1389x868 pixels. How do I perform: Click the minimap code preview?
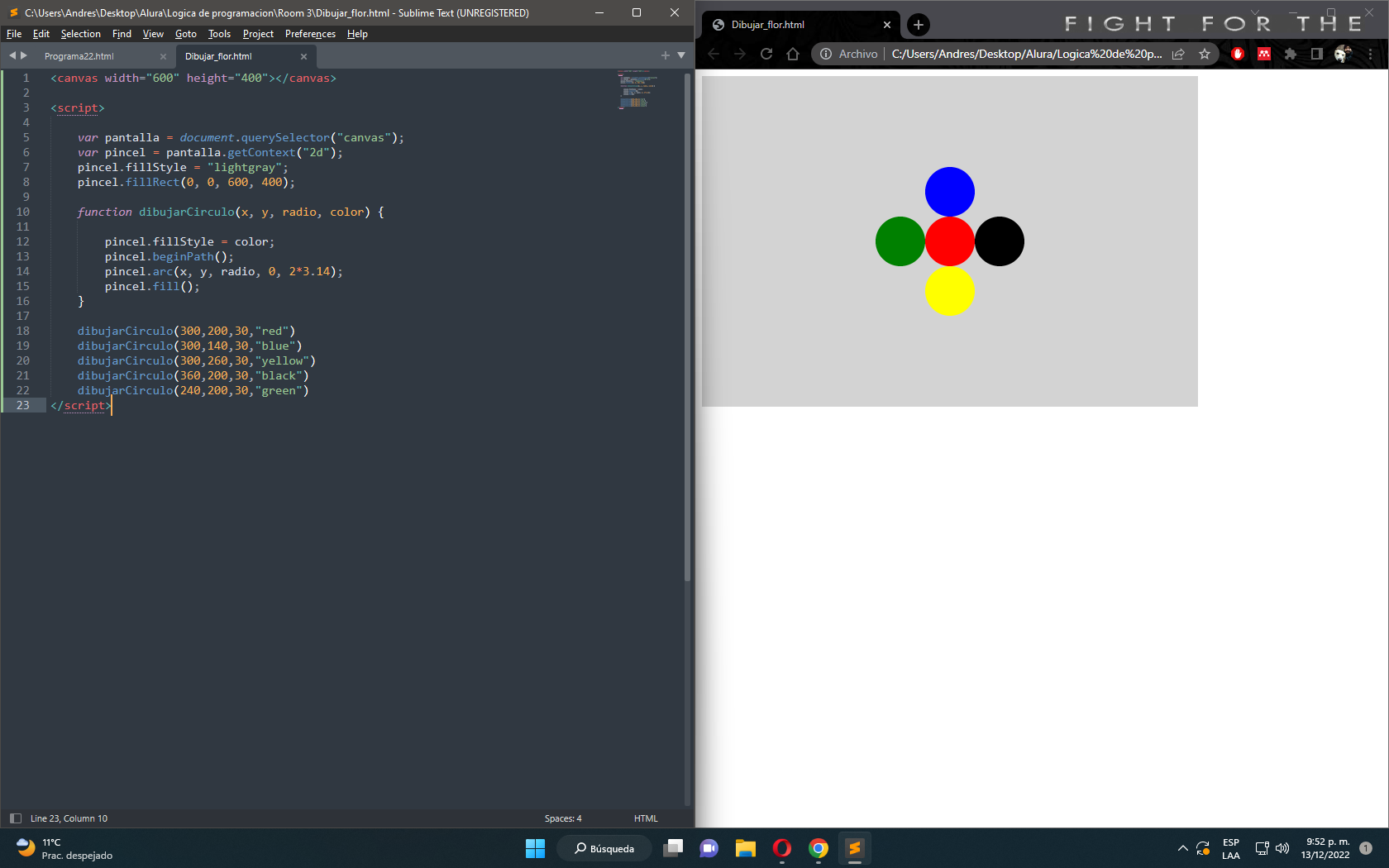point(637,91)
